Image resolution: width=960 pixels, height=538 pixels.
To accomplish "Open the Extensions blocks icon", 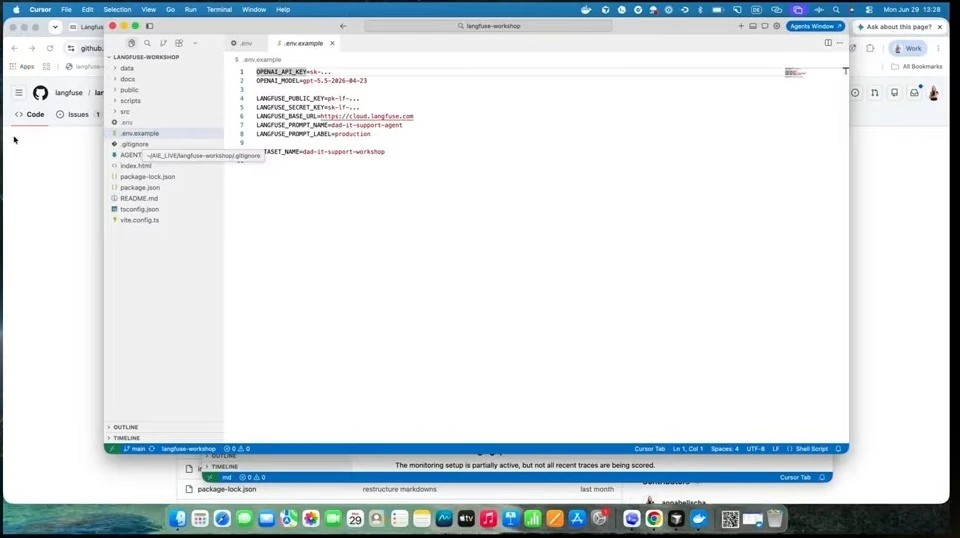I will point(179,43).
